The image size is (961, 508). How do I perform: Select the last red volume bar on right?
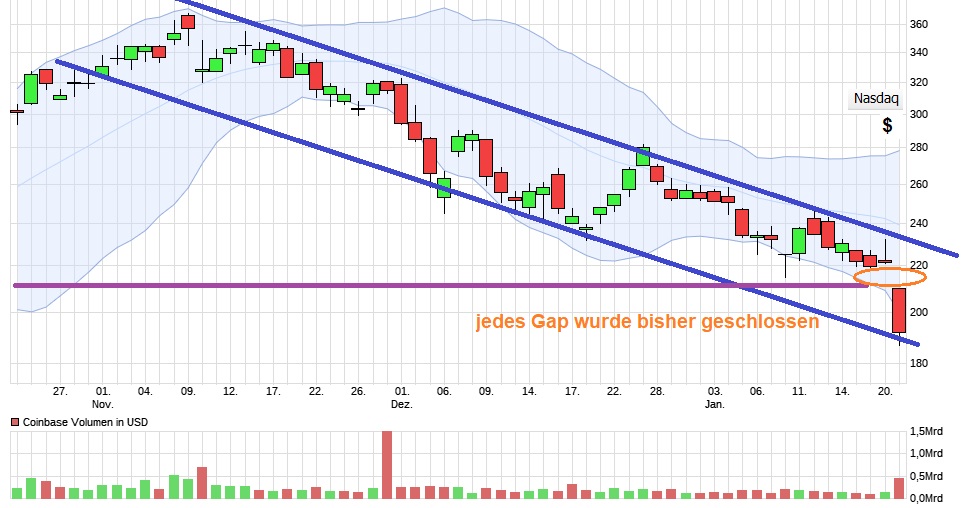[899, 487]
